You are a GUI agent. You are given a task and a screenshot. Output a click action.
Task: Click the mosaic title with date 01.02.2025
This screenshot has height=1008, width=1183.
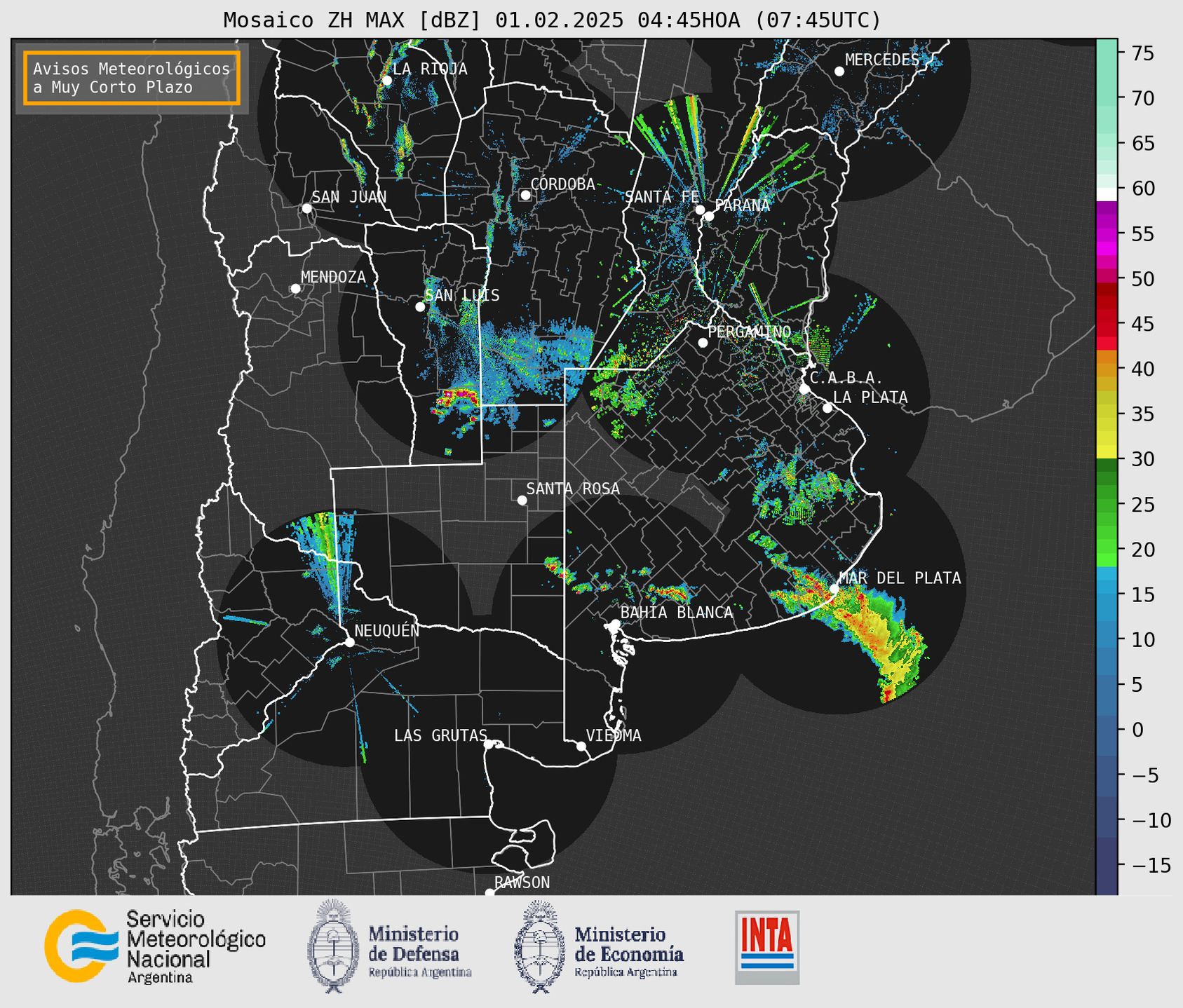pos(552,20)
